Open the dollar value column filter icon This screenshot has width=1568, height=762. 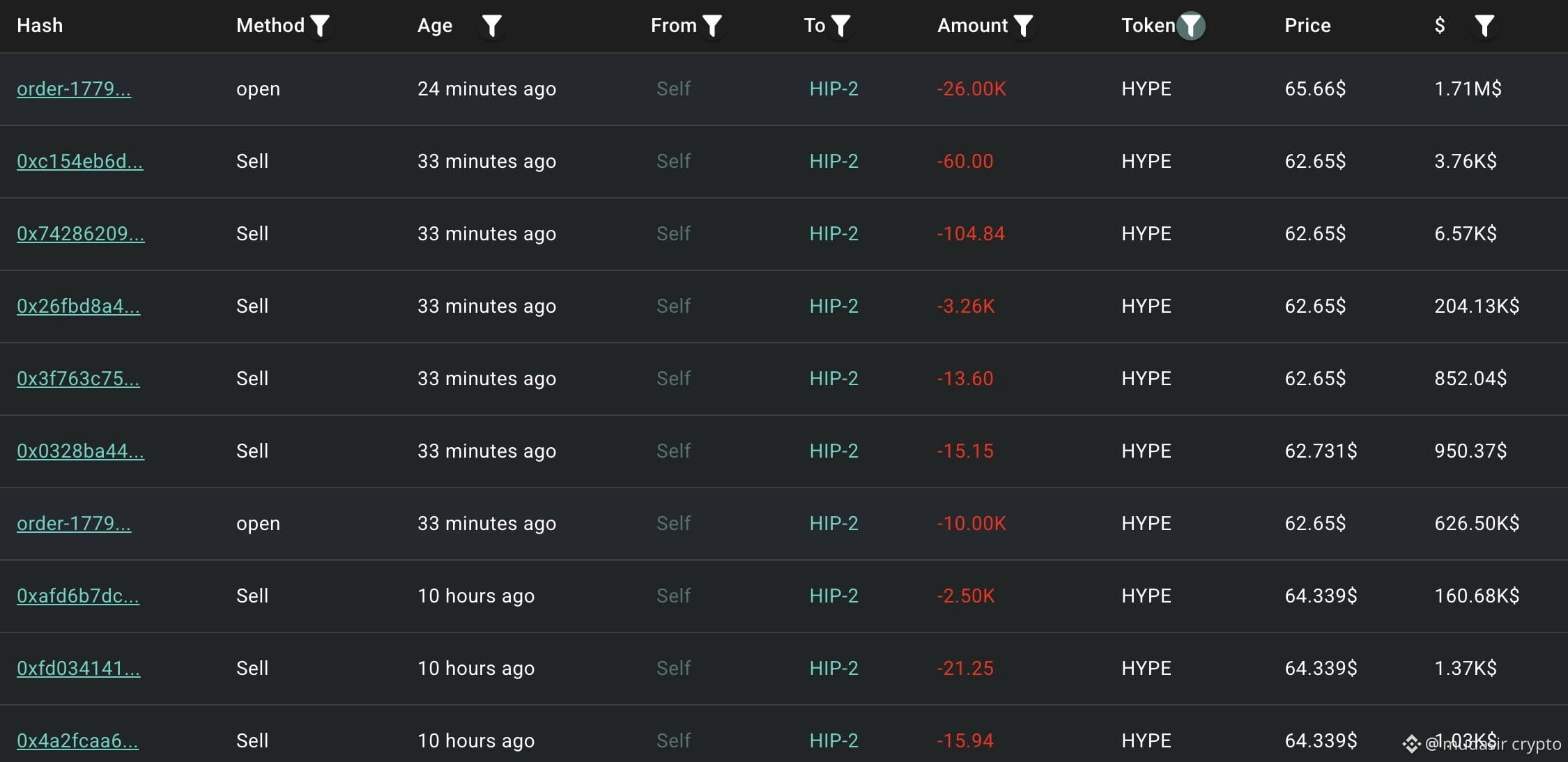[1484, 26]
